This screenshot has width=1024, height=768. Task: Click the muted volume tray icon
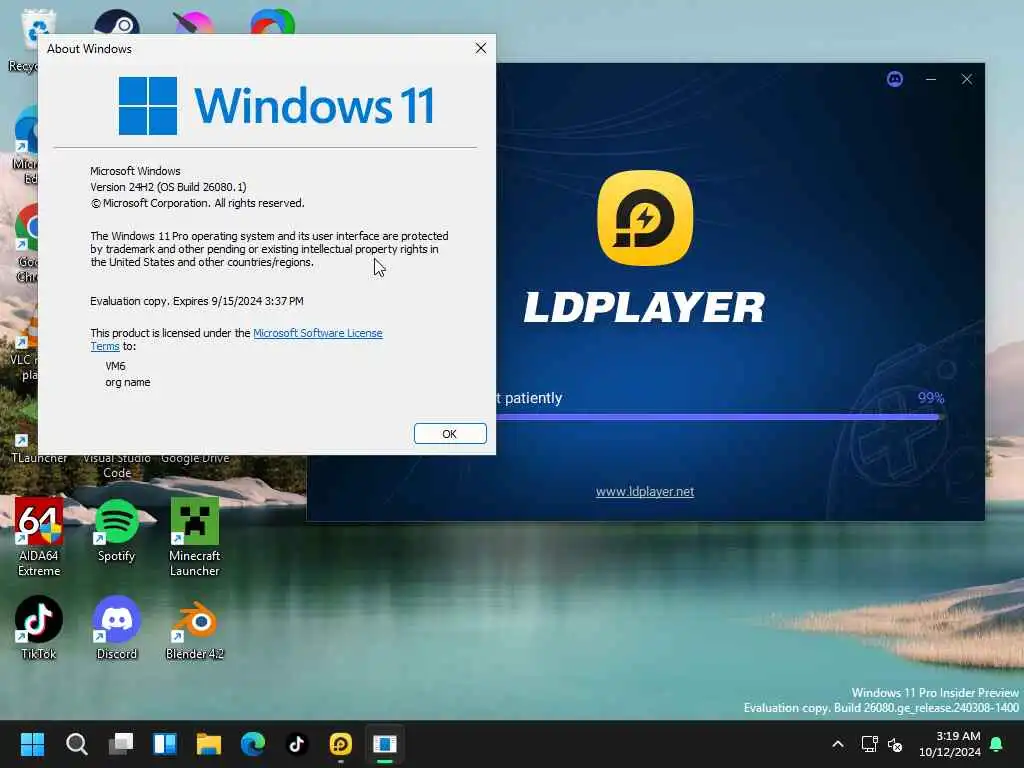[x=895, y=744]
